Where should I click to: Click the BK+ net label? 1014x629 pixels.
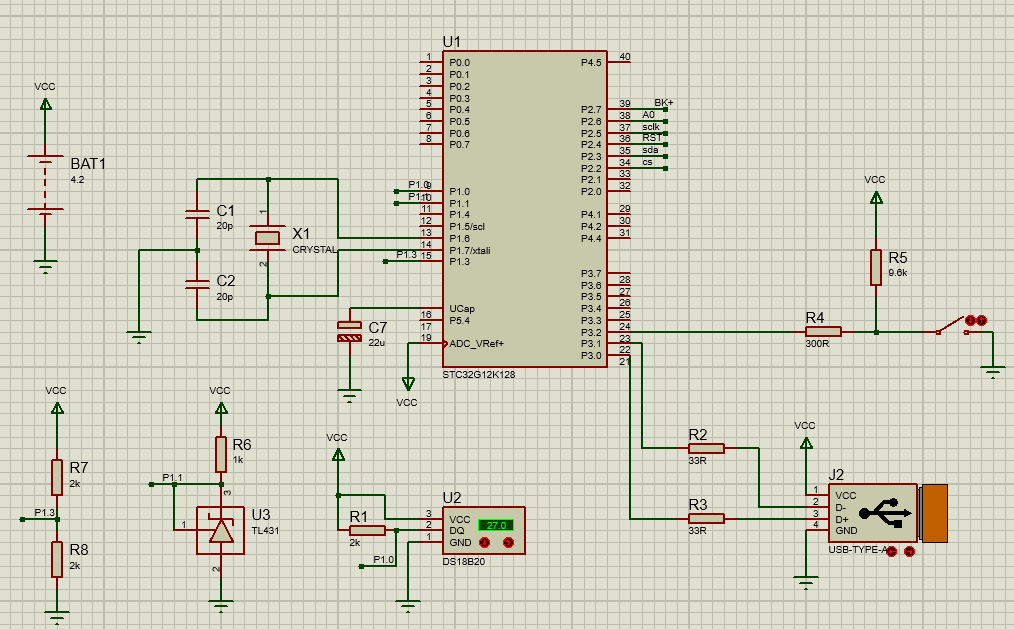(x=663, y=103)
